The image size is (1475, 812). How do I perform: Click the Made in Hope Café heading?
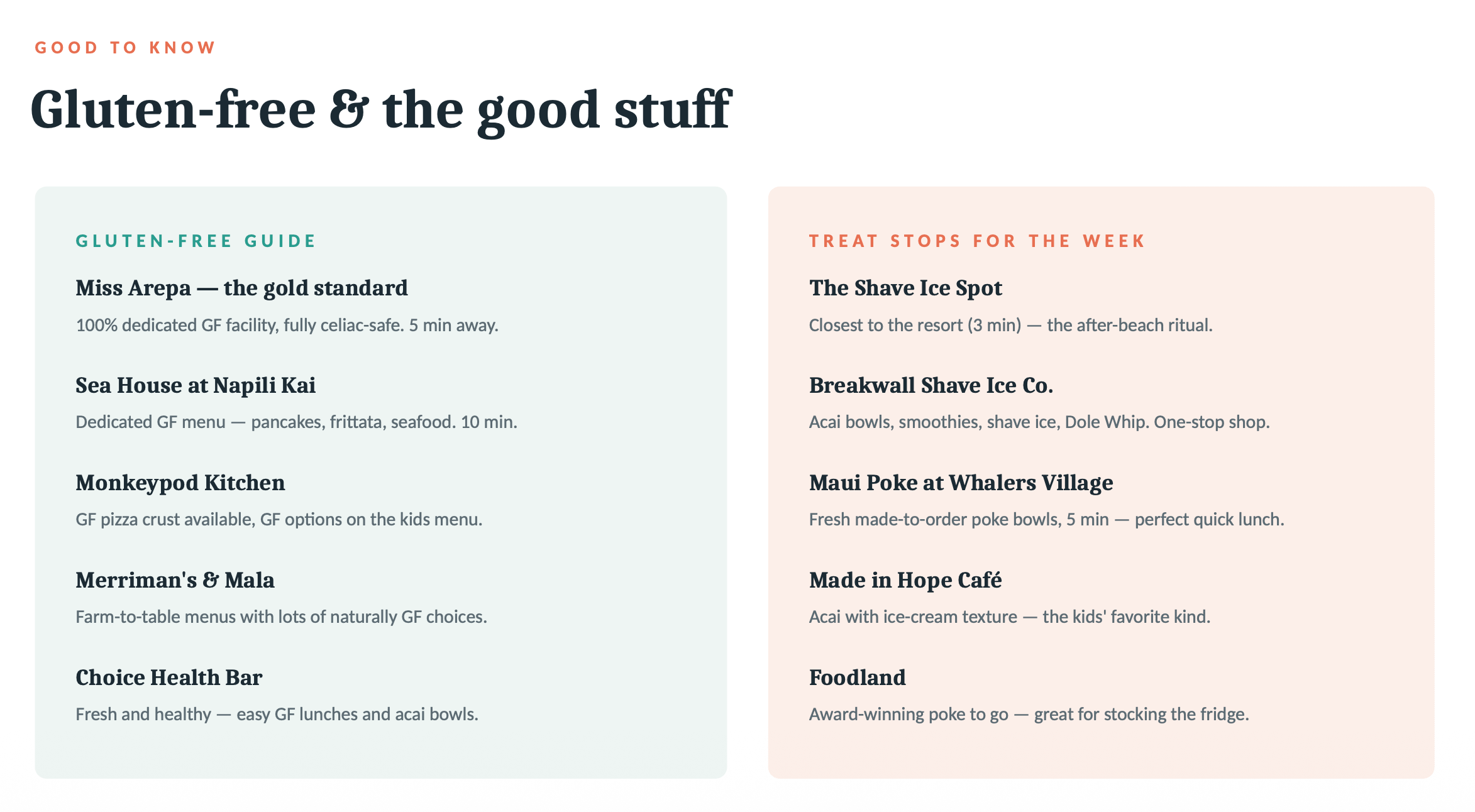coord(905,580)
